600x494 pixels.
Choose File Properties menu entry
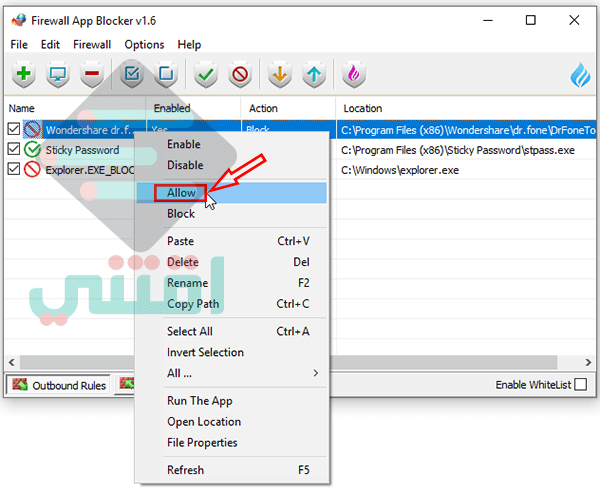point(232,442)
